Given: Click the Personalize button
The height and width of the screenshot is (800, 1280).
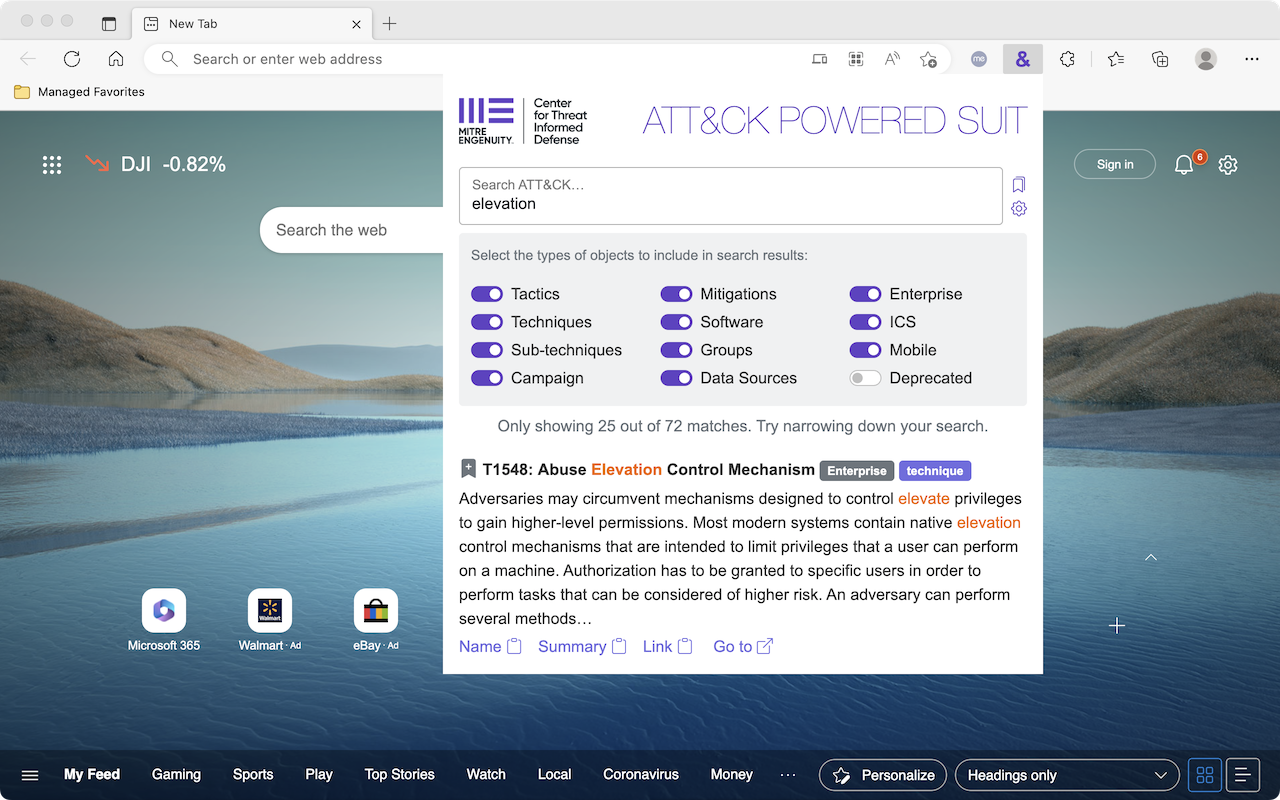Looking at the screenshot, I should (885, 775).
